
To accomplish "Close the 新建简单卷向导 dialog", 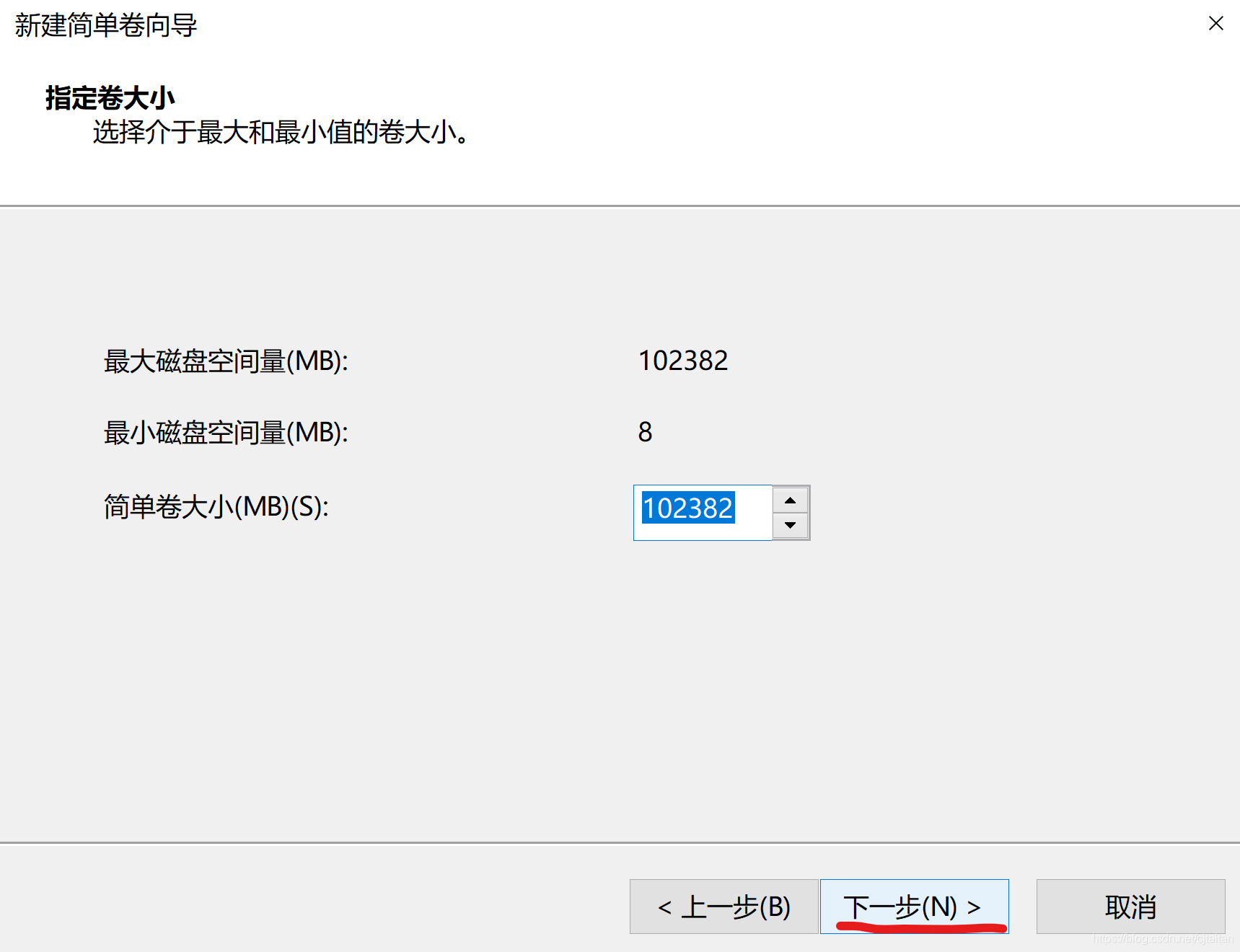I will pyautogui.click(x=1216, y=24).
